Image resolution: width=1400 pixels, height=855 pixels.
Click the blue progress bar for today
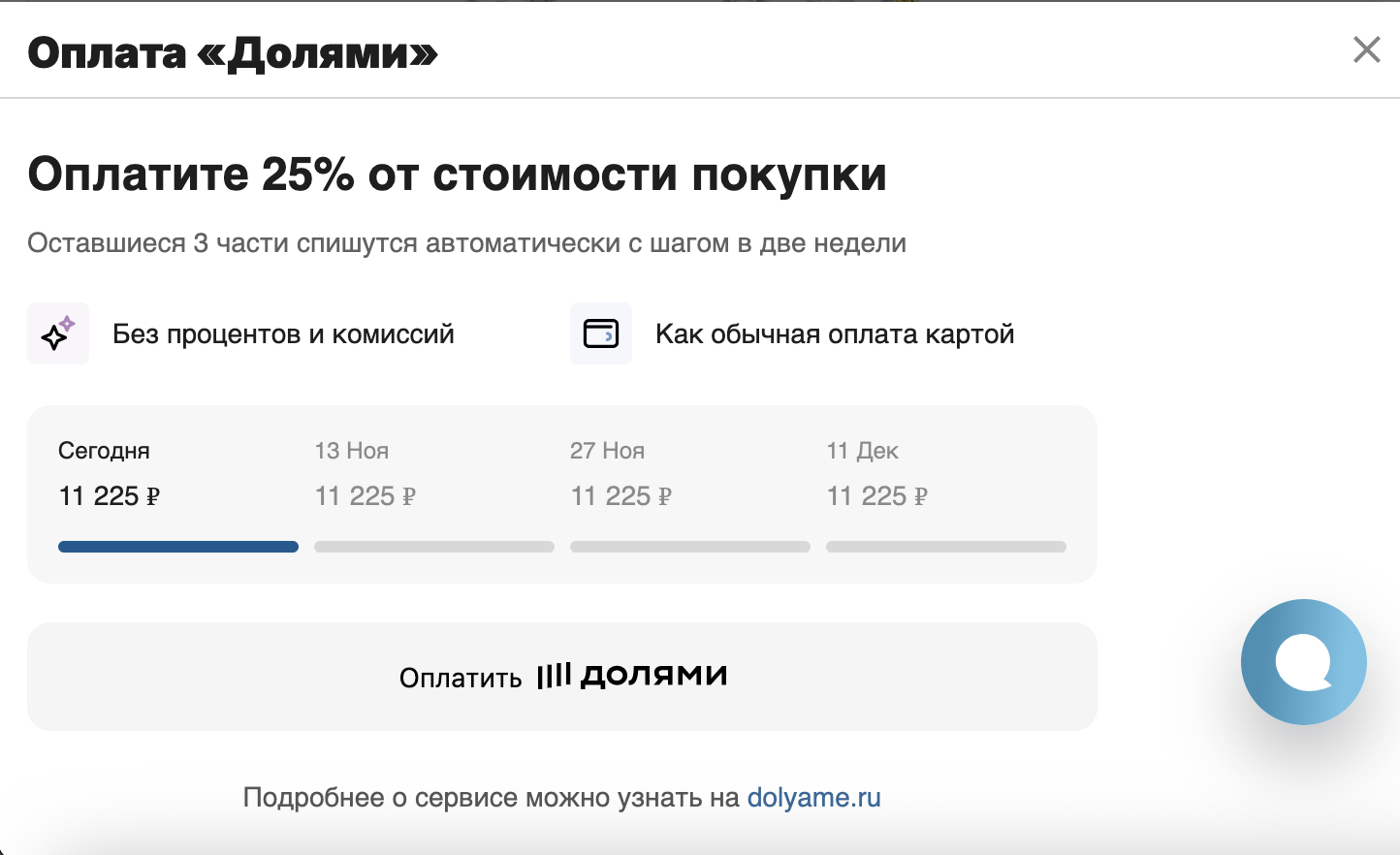178,547
